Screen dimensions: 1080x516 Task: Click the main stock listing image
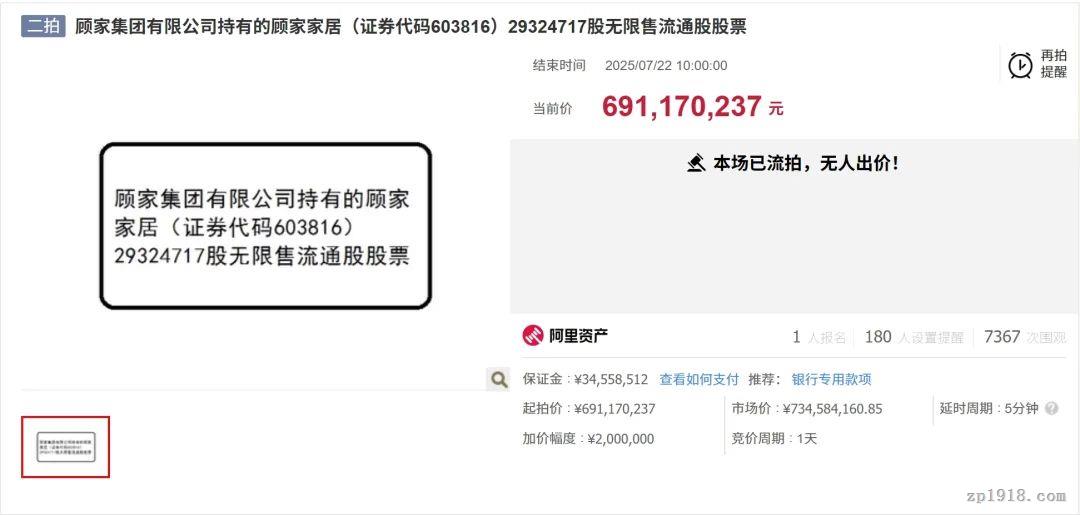[266, 226]
